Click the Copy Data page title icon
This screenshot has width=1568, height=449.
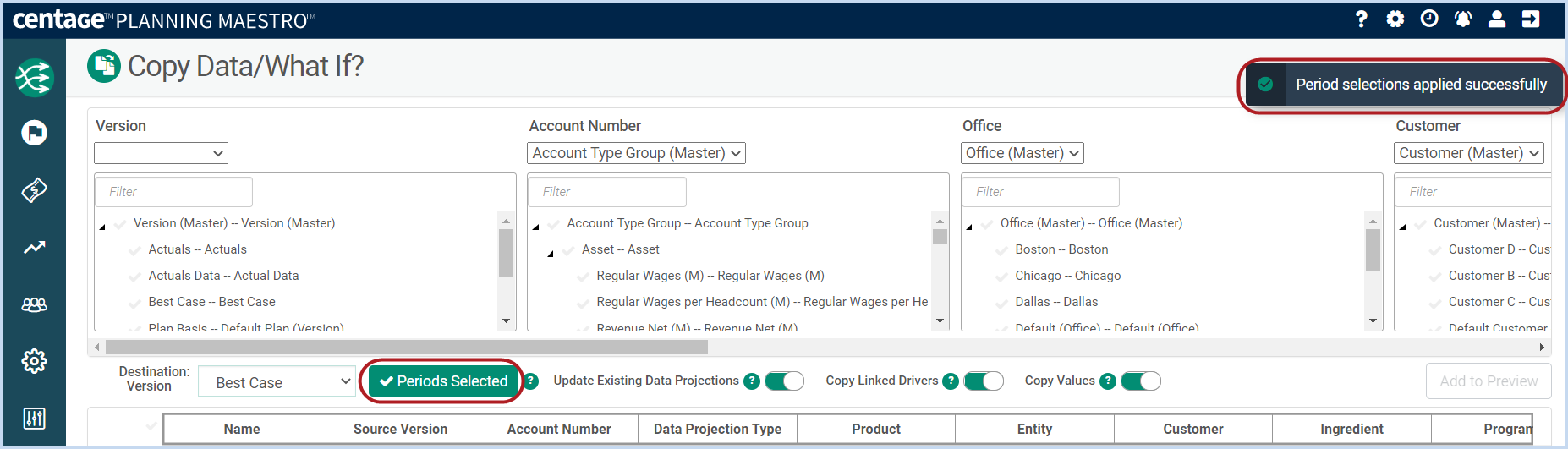pyautogui.click(x=104, y=66)
